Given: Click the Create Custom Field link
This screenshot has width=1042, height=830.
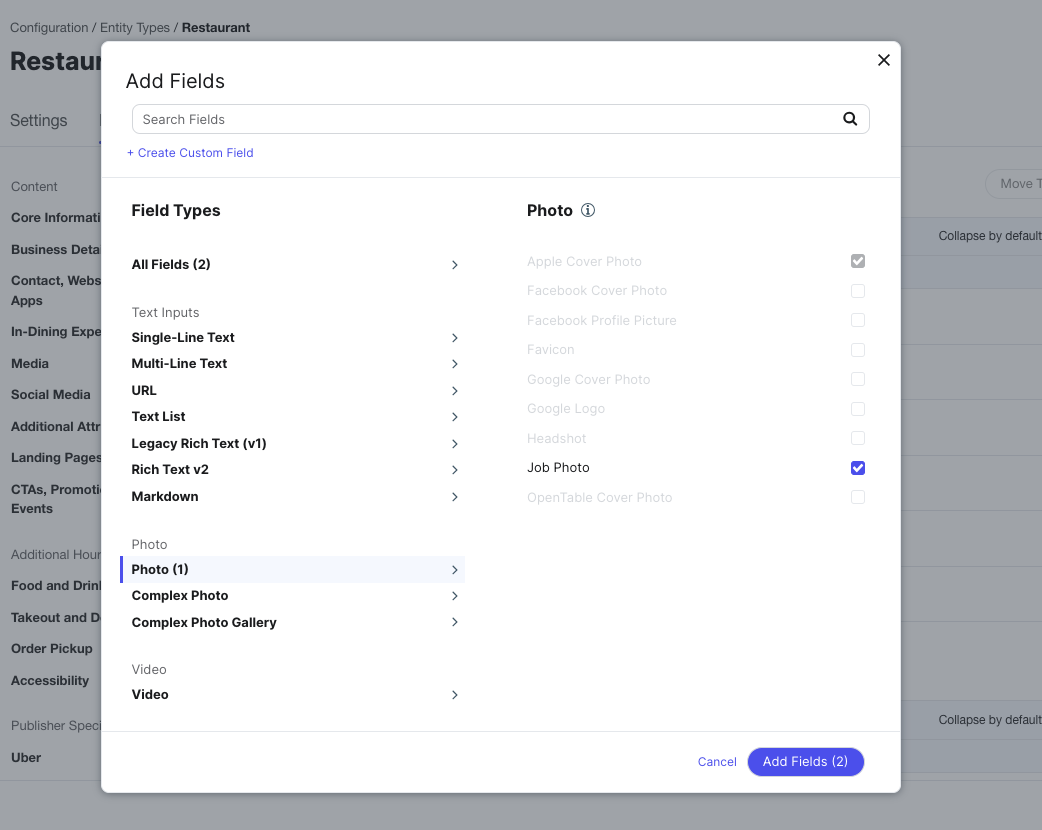Looking at the screenshot, I should 190,152.
